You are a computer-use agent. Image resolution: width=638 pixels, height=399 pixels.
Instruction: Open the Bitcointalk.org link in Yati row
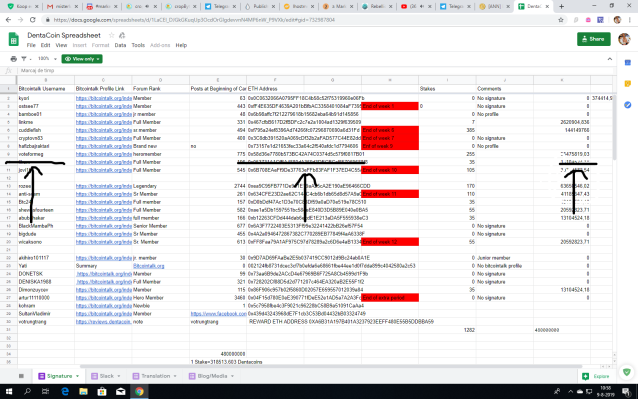coord(149,266)
